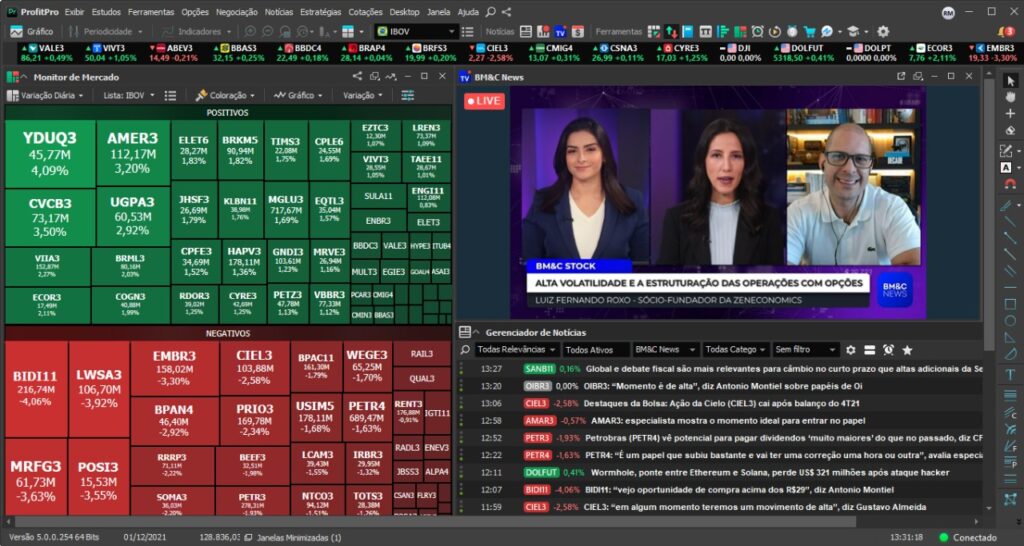Viewport: 1024px width, 546px height.
Task: Open the BM&C News source dropdown
Action: tap(666, 350)
